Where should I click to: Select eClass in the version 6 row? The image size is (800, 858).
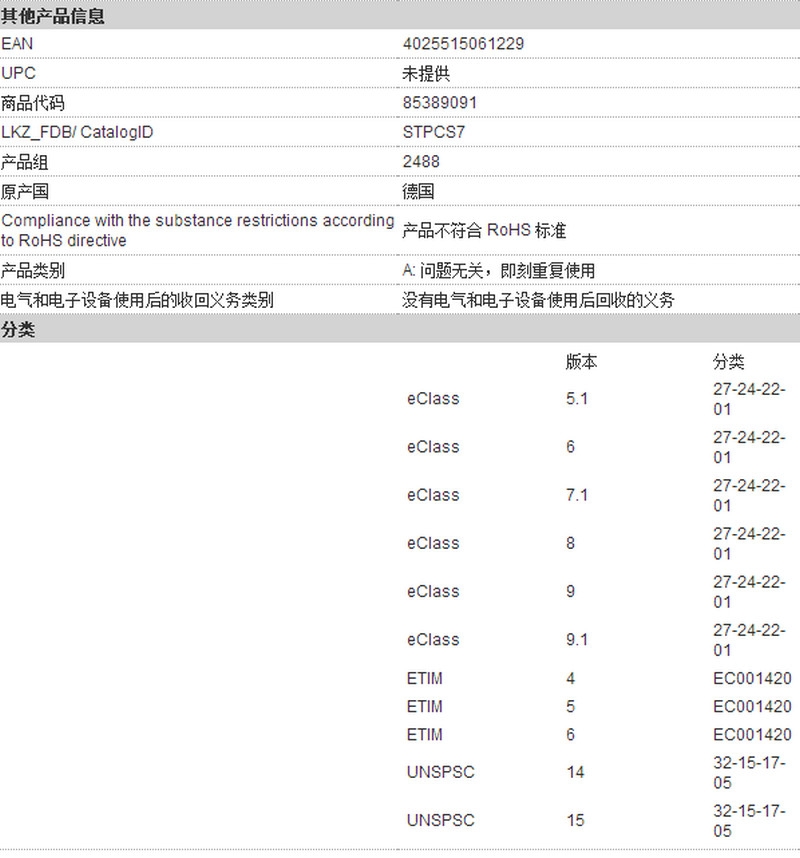pos(433,447)
